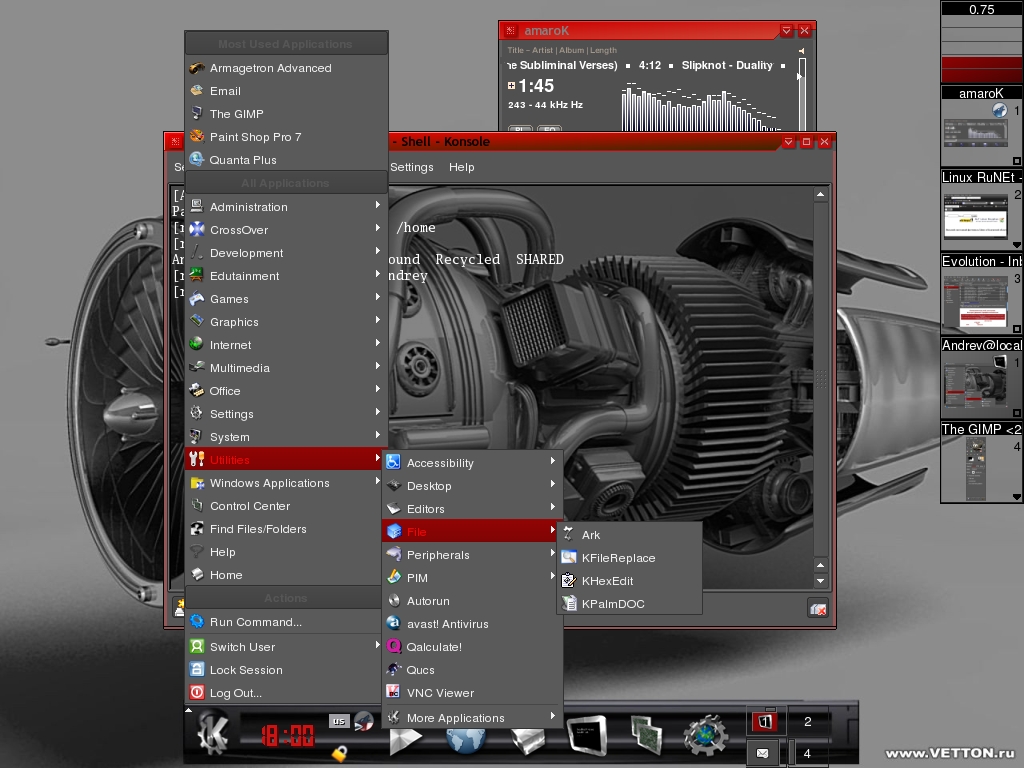Adjust the amaroK vertical volume slider

click(802, 95)
